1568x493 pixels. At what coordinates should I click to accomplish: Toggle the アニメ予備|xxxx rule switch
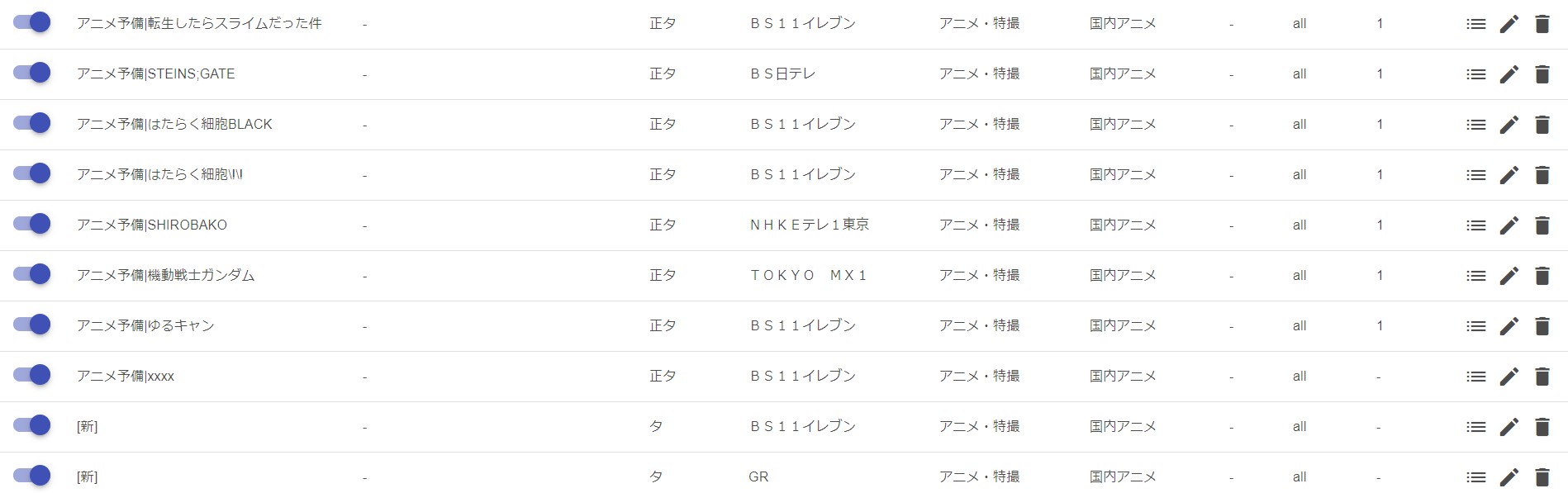[31, 375]
